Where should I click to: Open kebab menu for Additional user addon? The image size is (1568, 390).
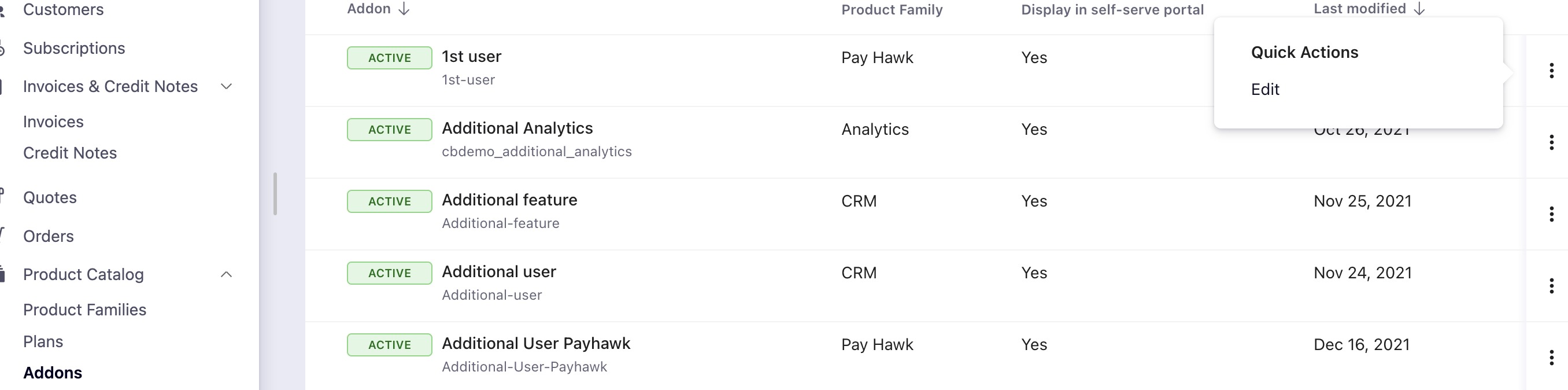tap(1551, 286)
